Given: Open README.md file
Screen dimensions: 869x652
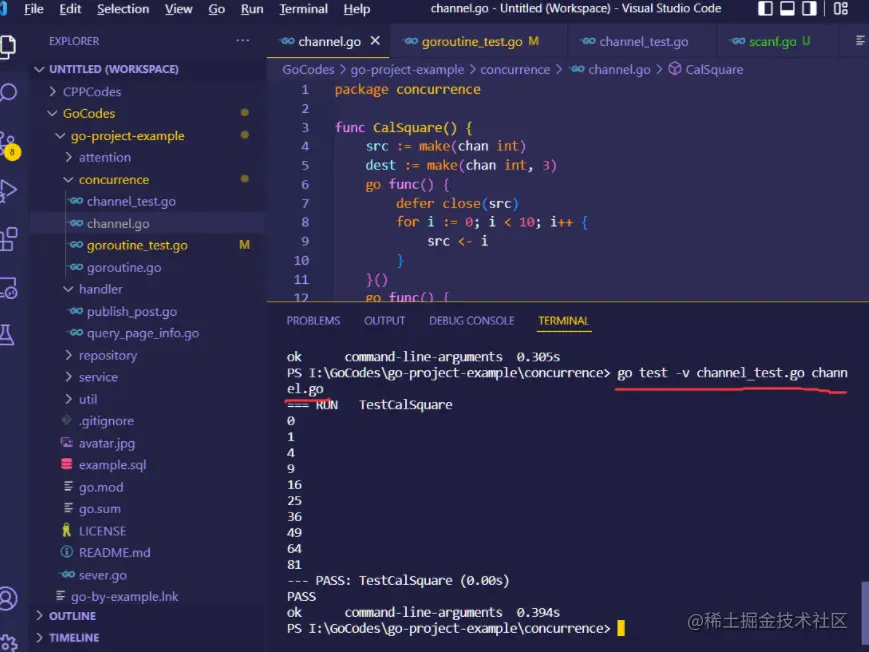Looking at the screenshot, I should point(114,553).
